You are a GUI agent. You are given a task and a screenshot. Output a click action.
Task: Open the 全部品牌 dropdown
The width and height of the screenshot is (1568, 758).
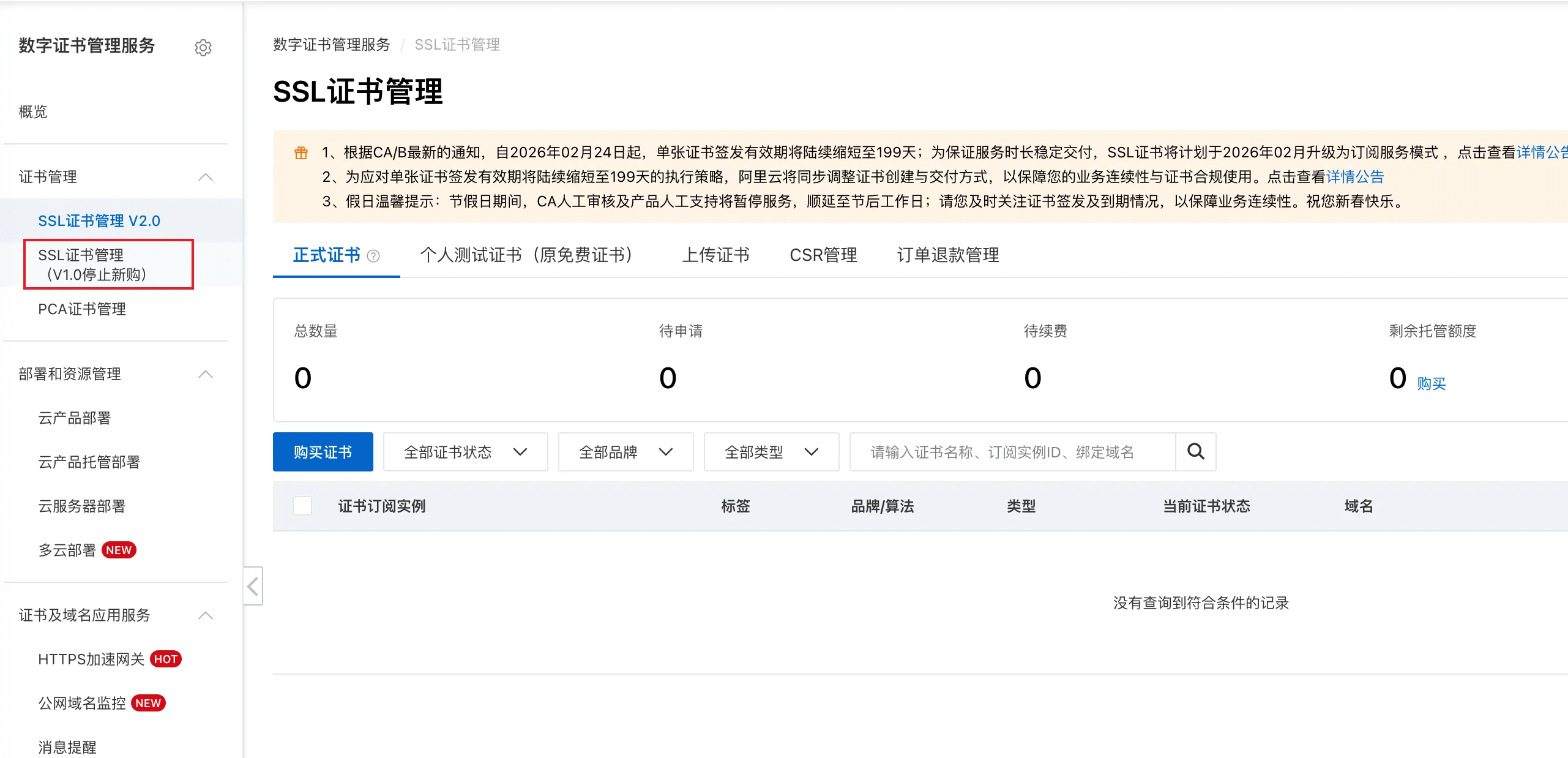click(625, 452)
